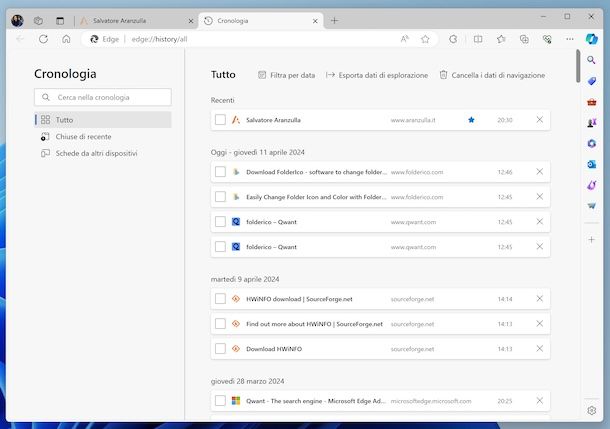Open Filtra per data filter
This screenshot has height=429, width=610.
(287, 75)
